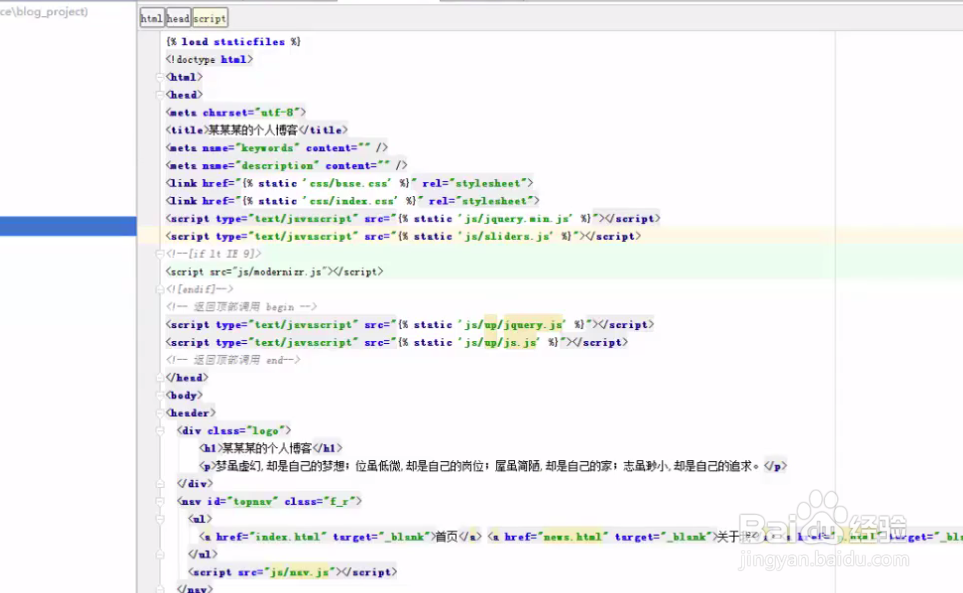Click the href="index.html" 首页 anchor
Screen dimensions: 963x593
tap(340, 537)
